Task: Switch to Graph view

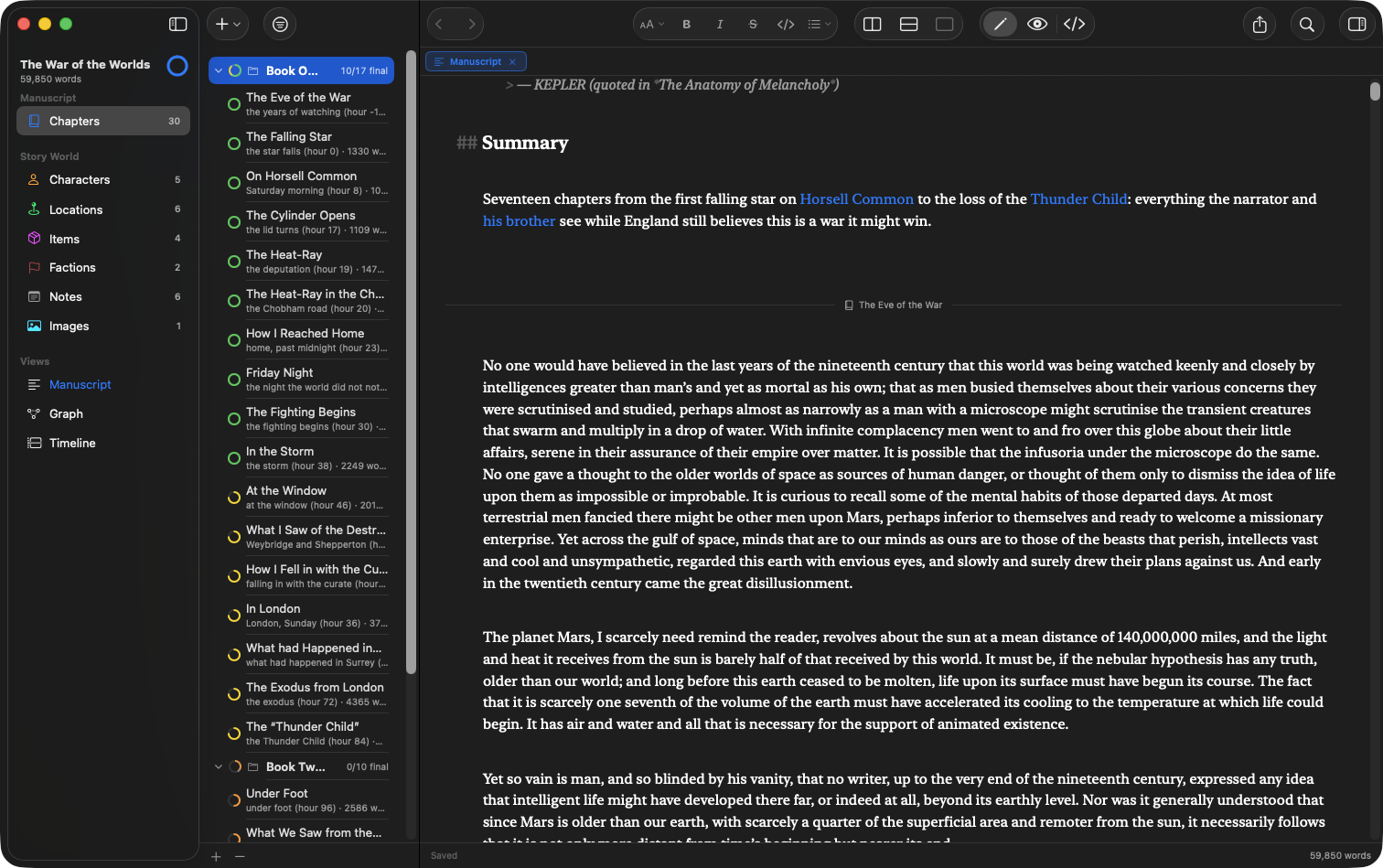Action: click(x=103, y=414)
